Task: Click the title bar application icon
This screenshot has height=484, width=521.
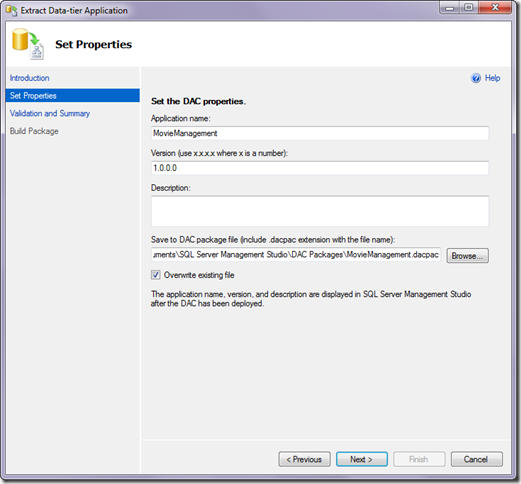Action: click(x=12, y=11)
